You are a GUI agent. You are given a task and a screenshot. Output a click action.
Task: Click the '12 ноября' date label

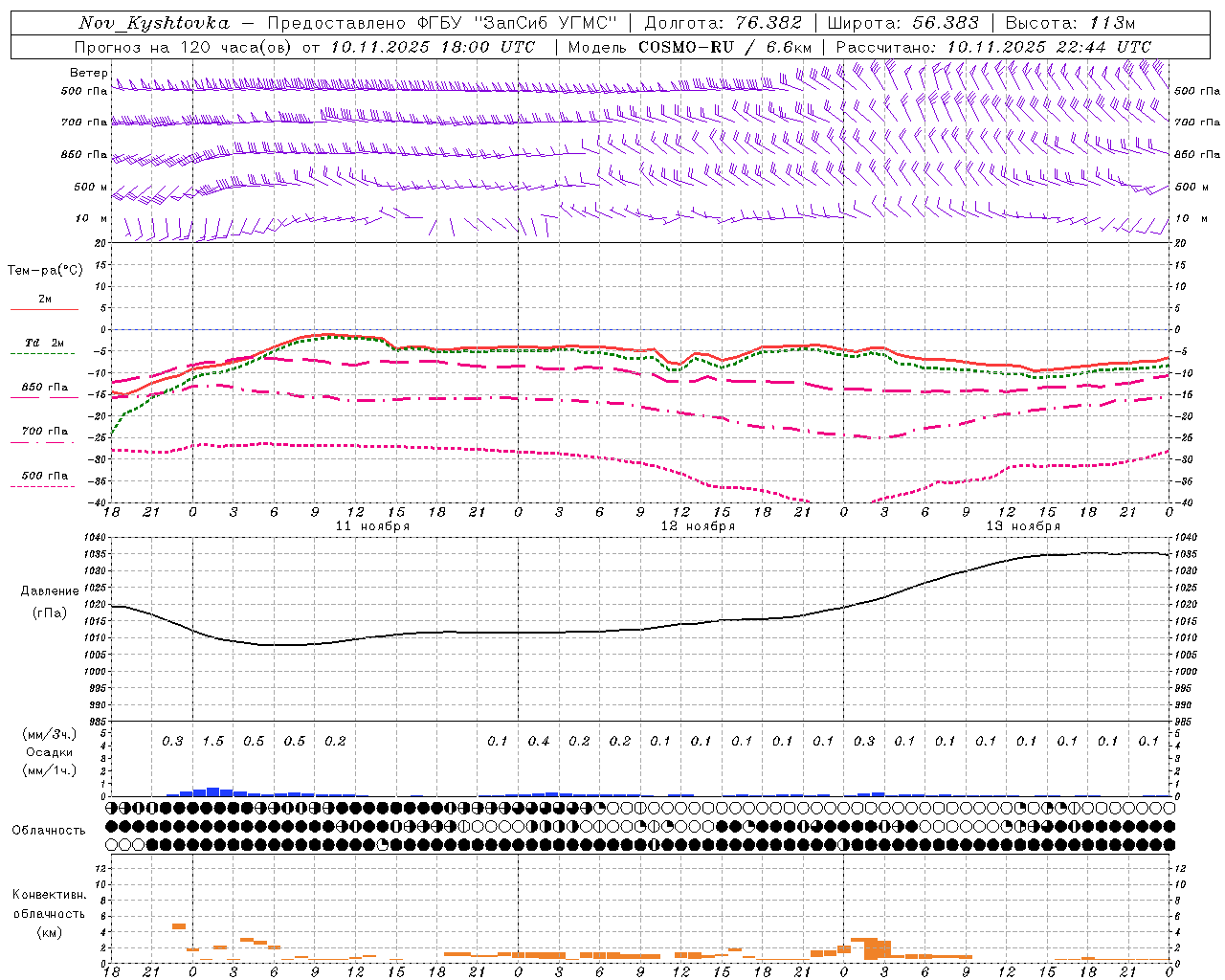698,526
